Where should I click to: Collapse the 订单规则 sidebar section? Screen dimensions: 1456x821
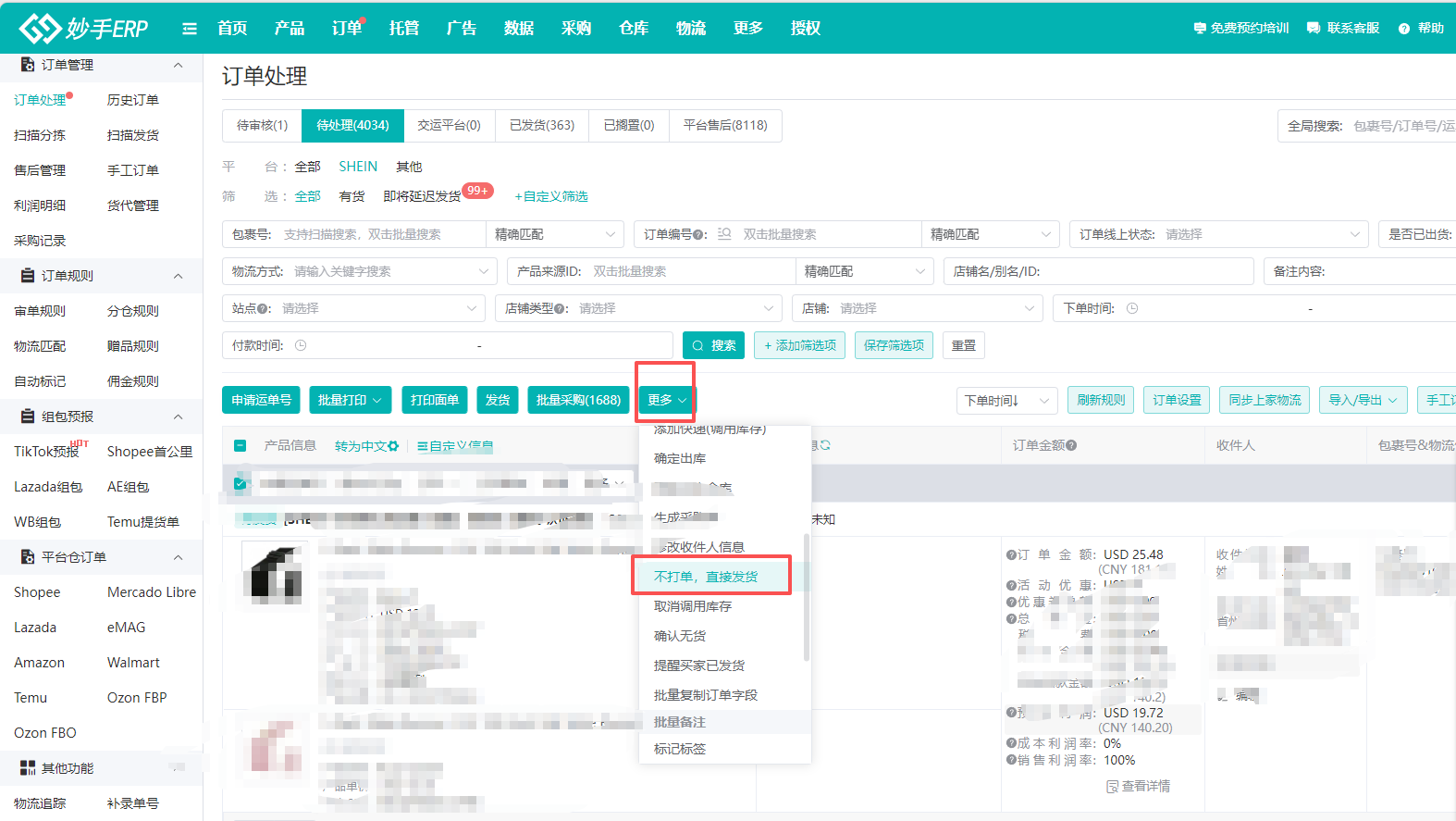pos(179,276)
